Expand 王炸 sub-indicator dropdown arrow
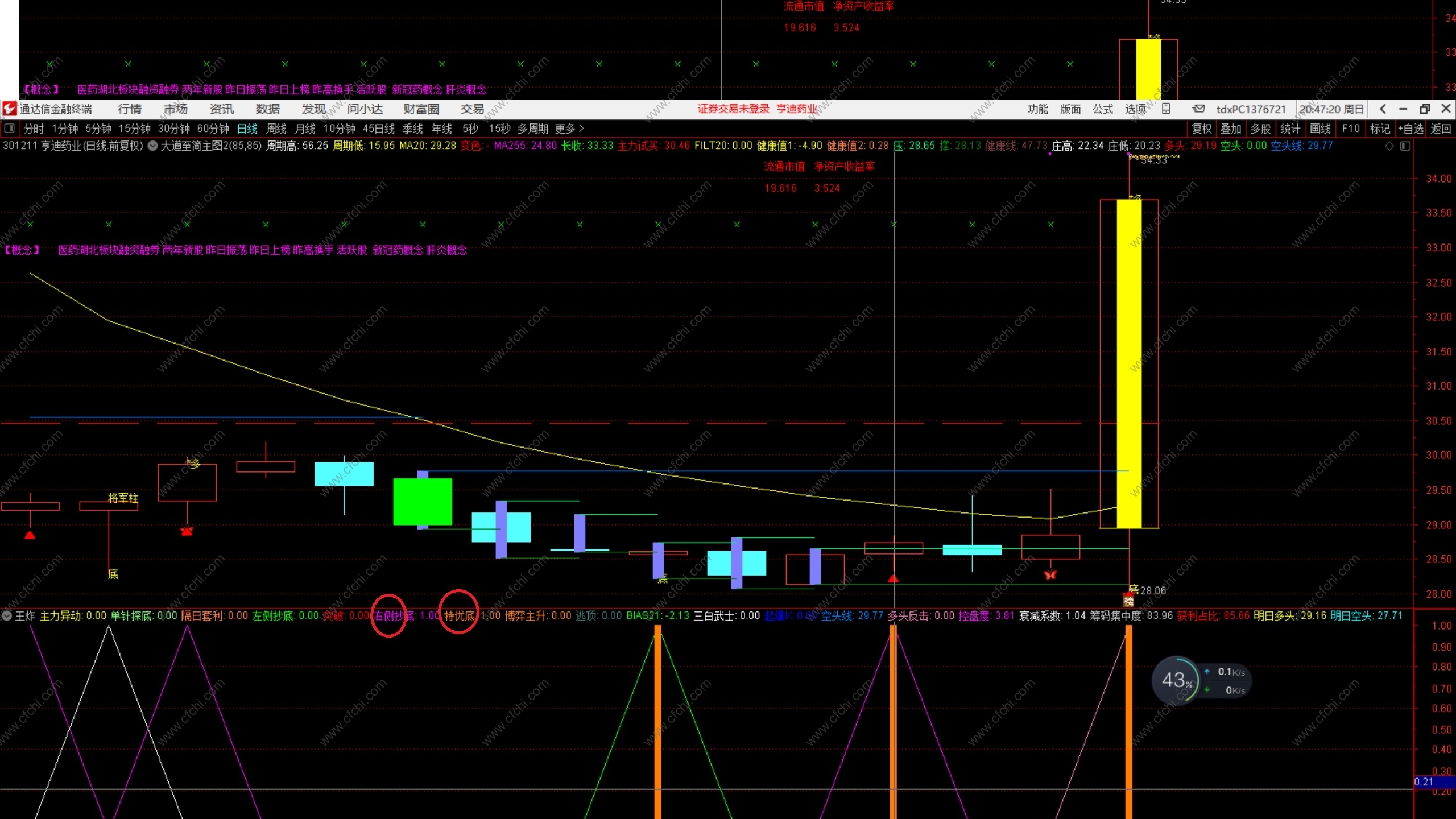The height and width of the screenshot is (819, 1456). (x=7, y=615)
